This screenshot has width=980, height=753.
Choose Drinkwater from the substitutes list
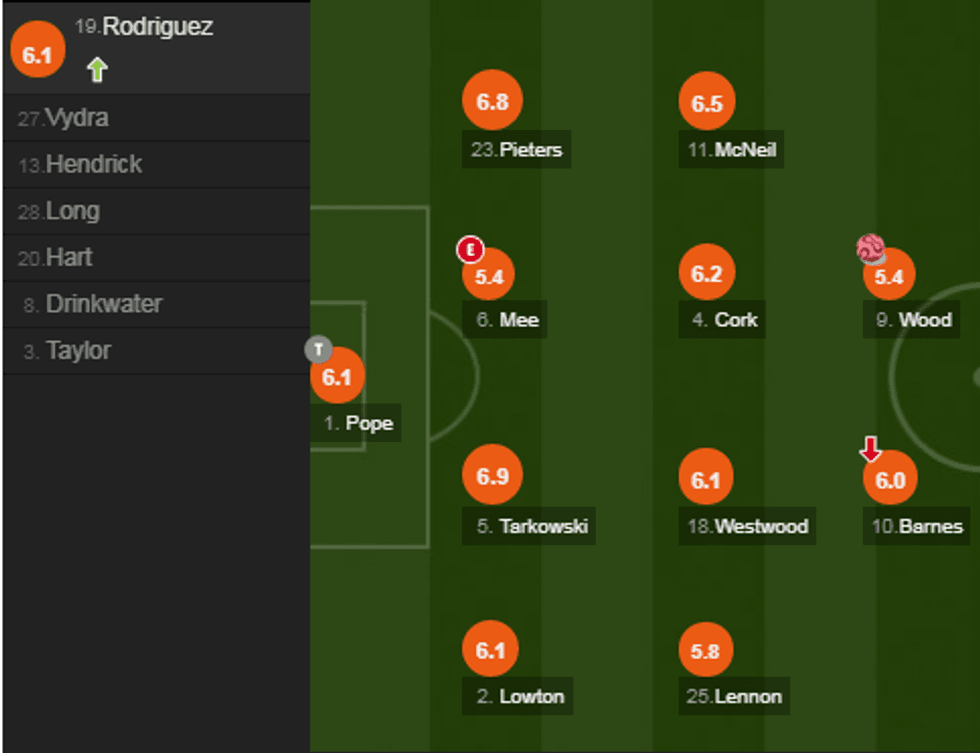click(x=104, y=304)
